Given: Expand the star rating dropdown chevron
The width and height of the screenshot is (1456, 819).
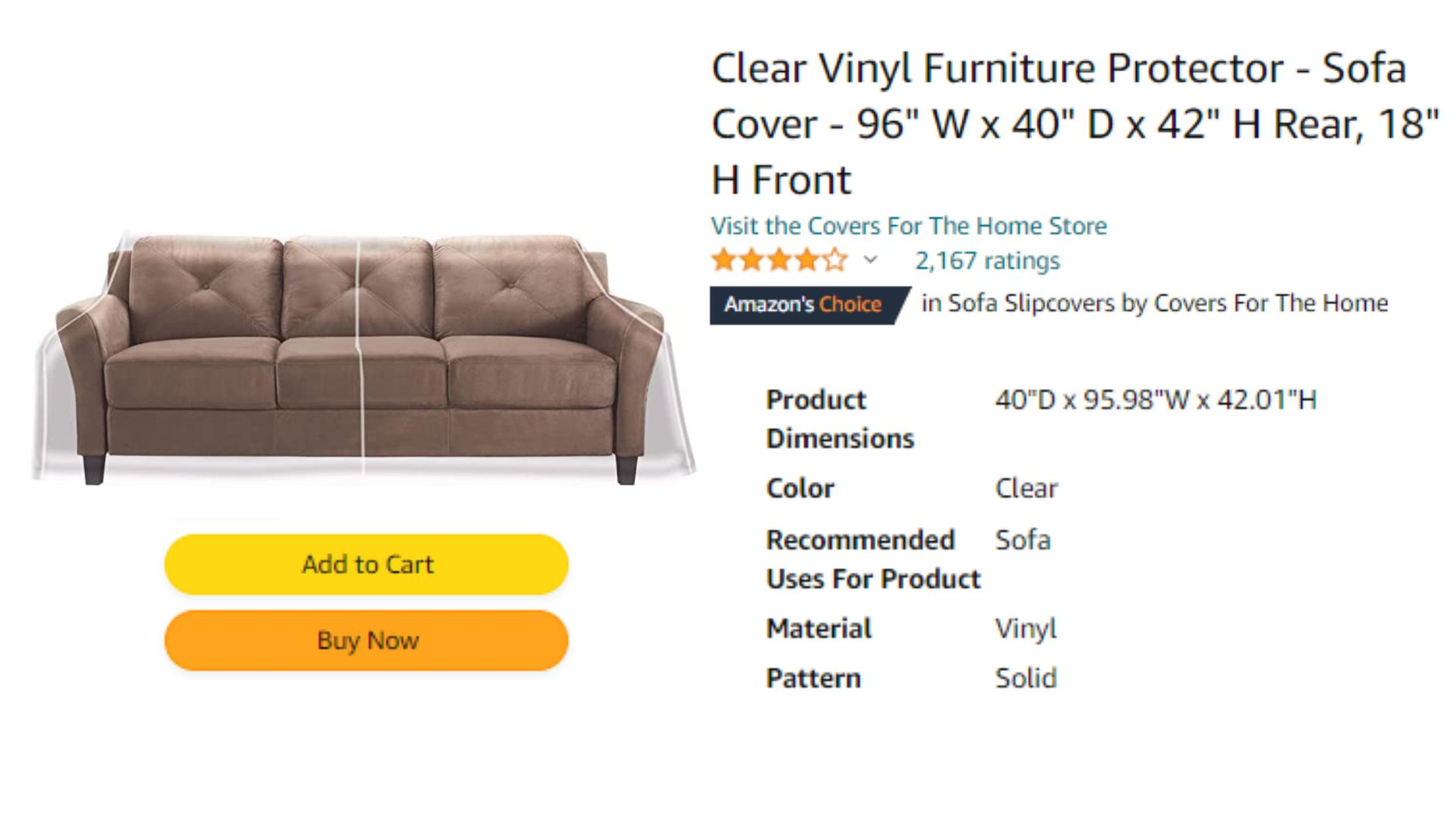Looking at the screenshot, I should (x=871, y=260).
